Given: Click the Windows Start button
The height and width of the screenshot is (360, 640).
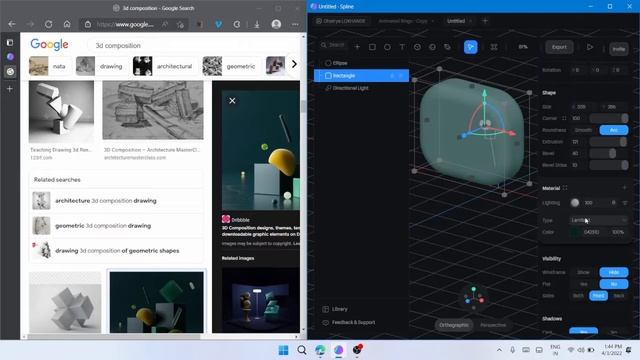Looking at the screenshot, I should pyautogui.click(x=283, y=350).
